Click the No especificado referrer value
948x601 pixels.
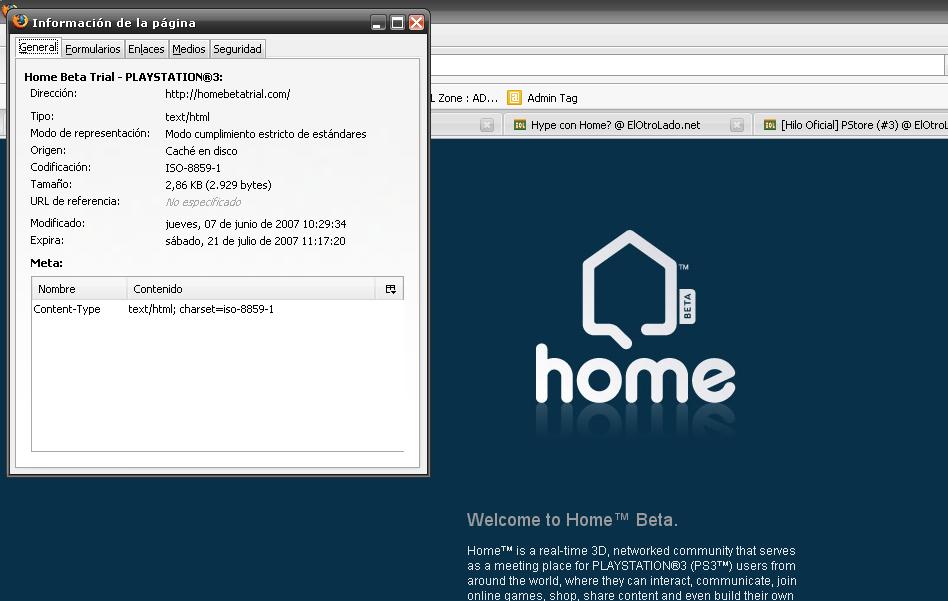coord(203,202)
